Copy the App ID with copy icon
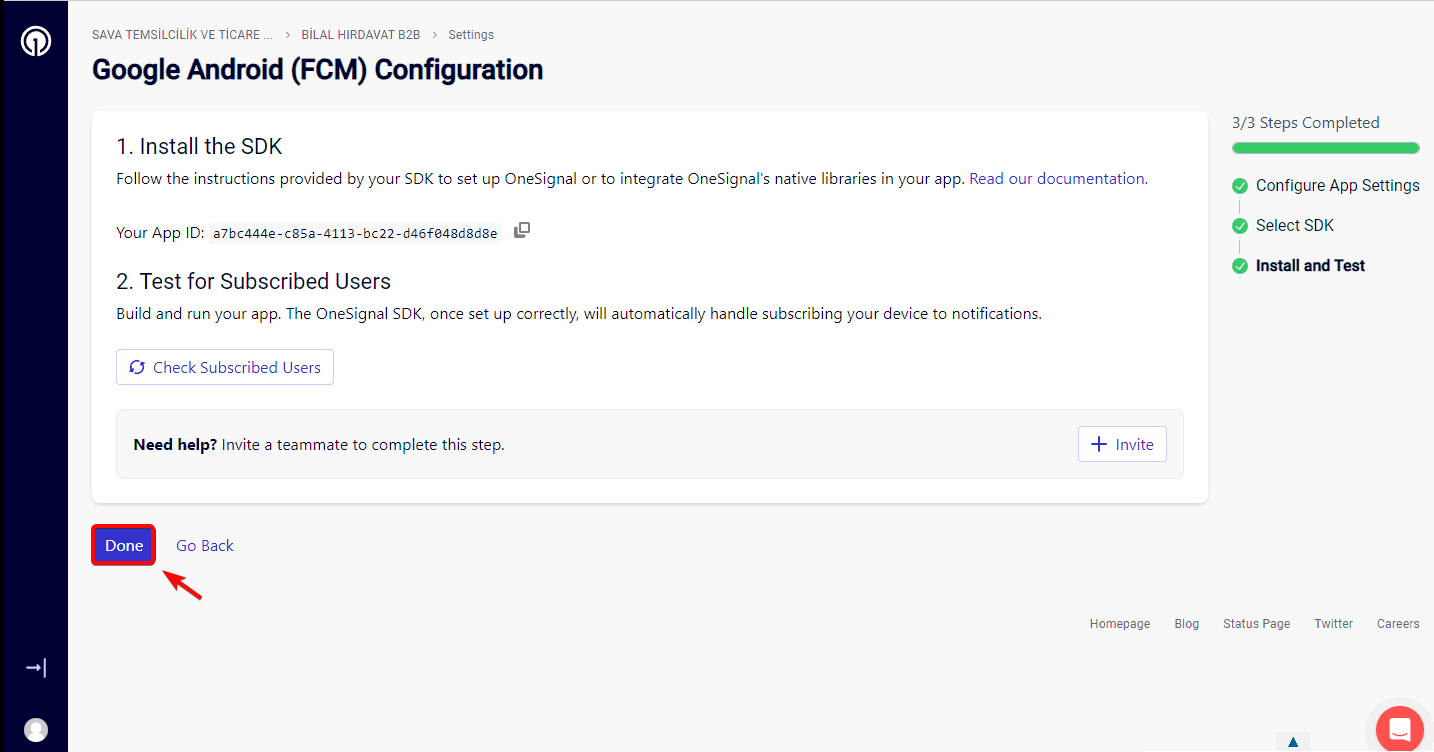Viewport: 1434px width, 752px height. (x=522, y=231)
